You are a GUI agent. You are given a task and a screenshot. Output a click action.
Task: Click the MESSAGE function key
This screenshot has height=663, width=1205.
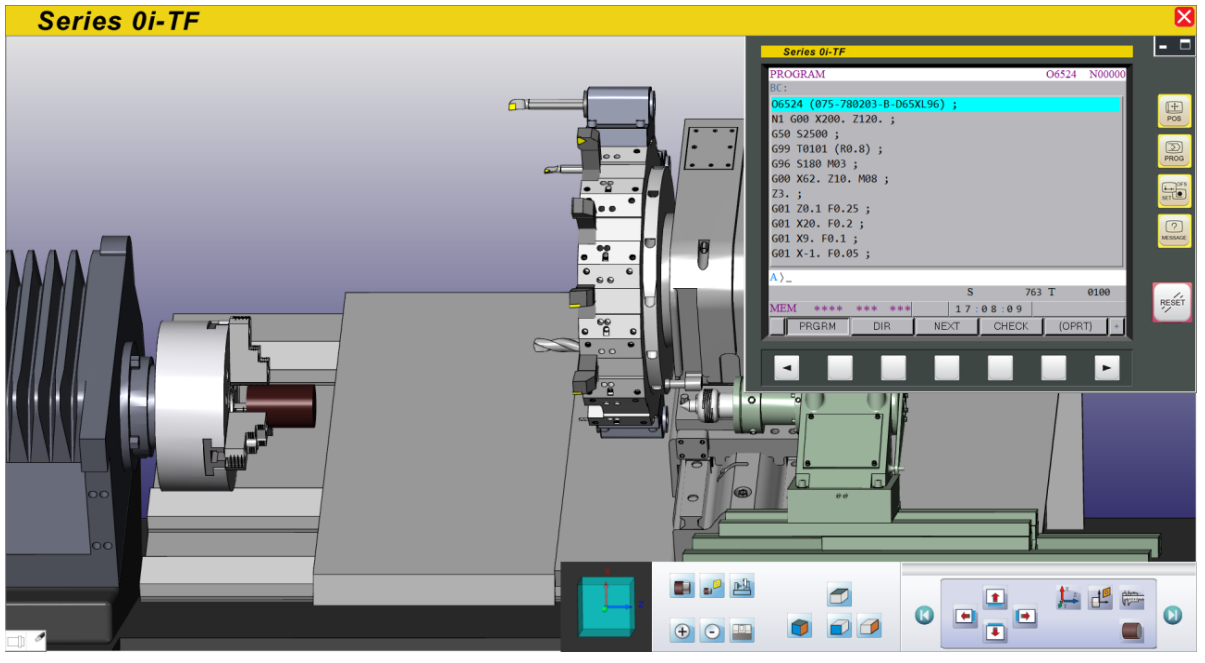pos(1174,231)
